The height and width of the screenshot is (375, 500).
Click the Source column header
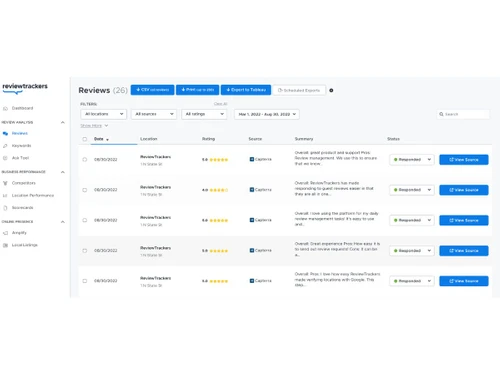(255, 139)
